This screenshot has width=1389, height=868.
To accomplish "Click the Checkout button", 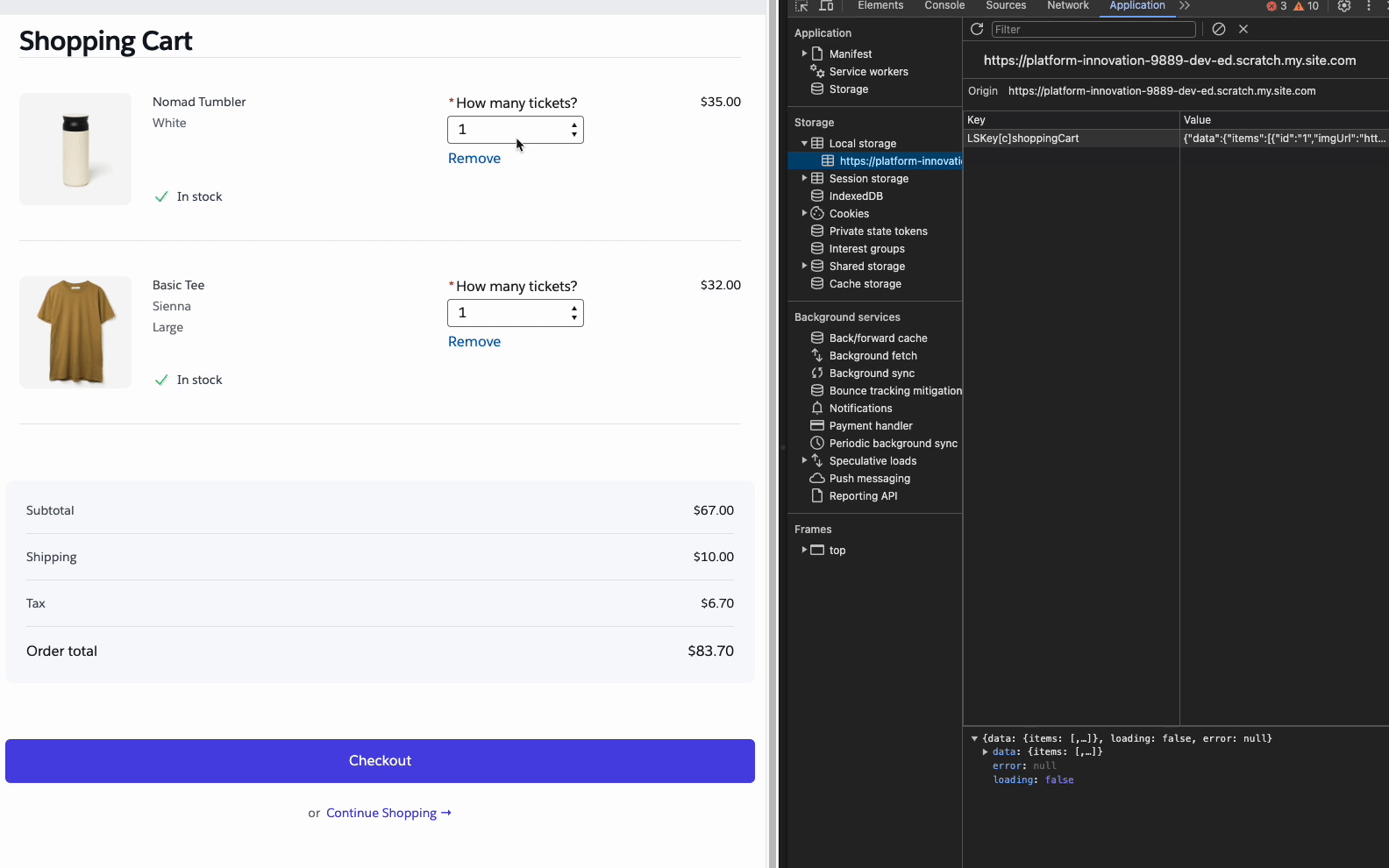I will coord(380,761).
